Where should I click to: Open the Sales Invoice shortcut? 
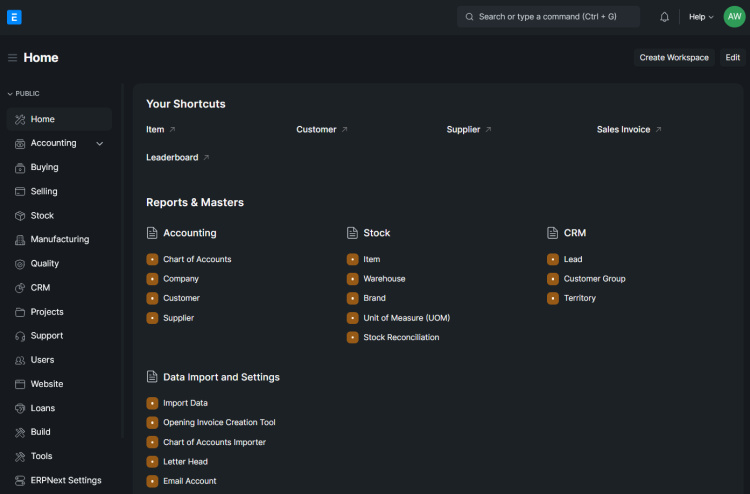(x=624, y=130)
